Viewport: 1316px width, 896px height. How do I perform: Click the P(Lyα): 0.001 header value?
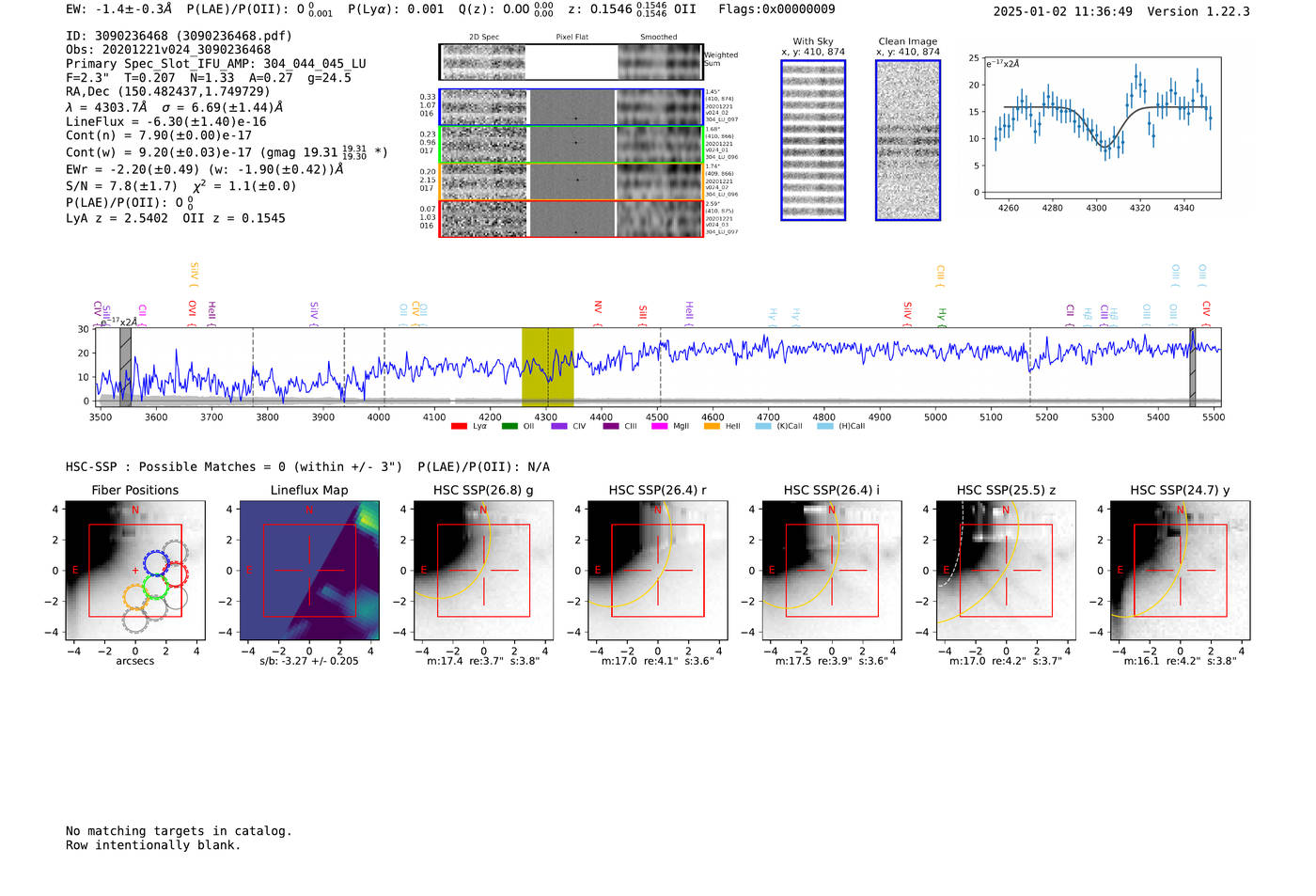(x=396, y=9)
